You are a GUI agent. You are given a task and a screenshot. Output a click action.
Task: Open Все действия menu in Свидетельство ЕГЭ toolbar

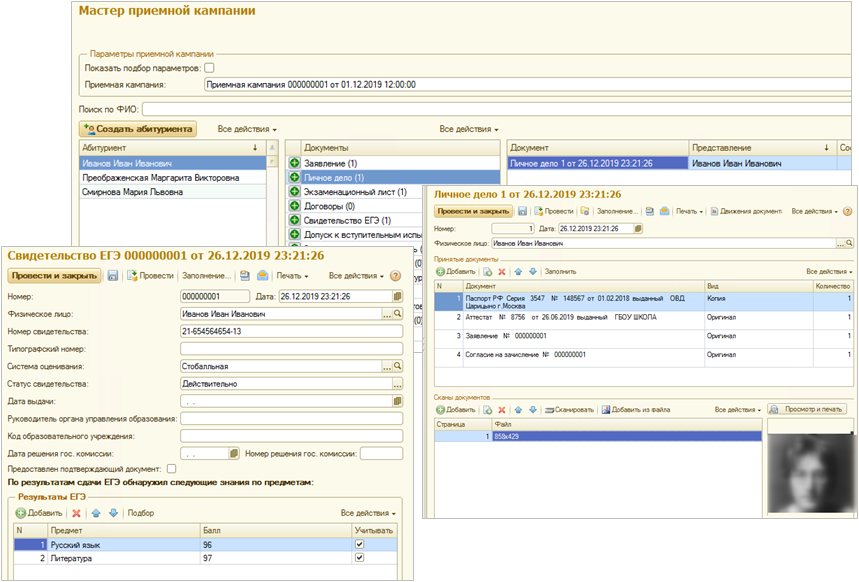click(x=356, y=276)
